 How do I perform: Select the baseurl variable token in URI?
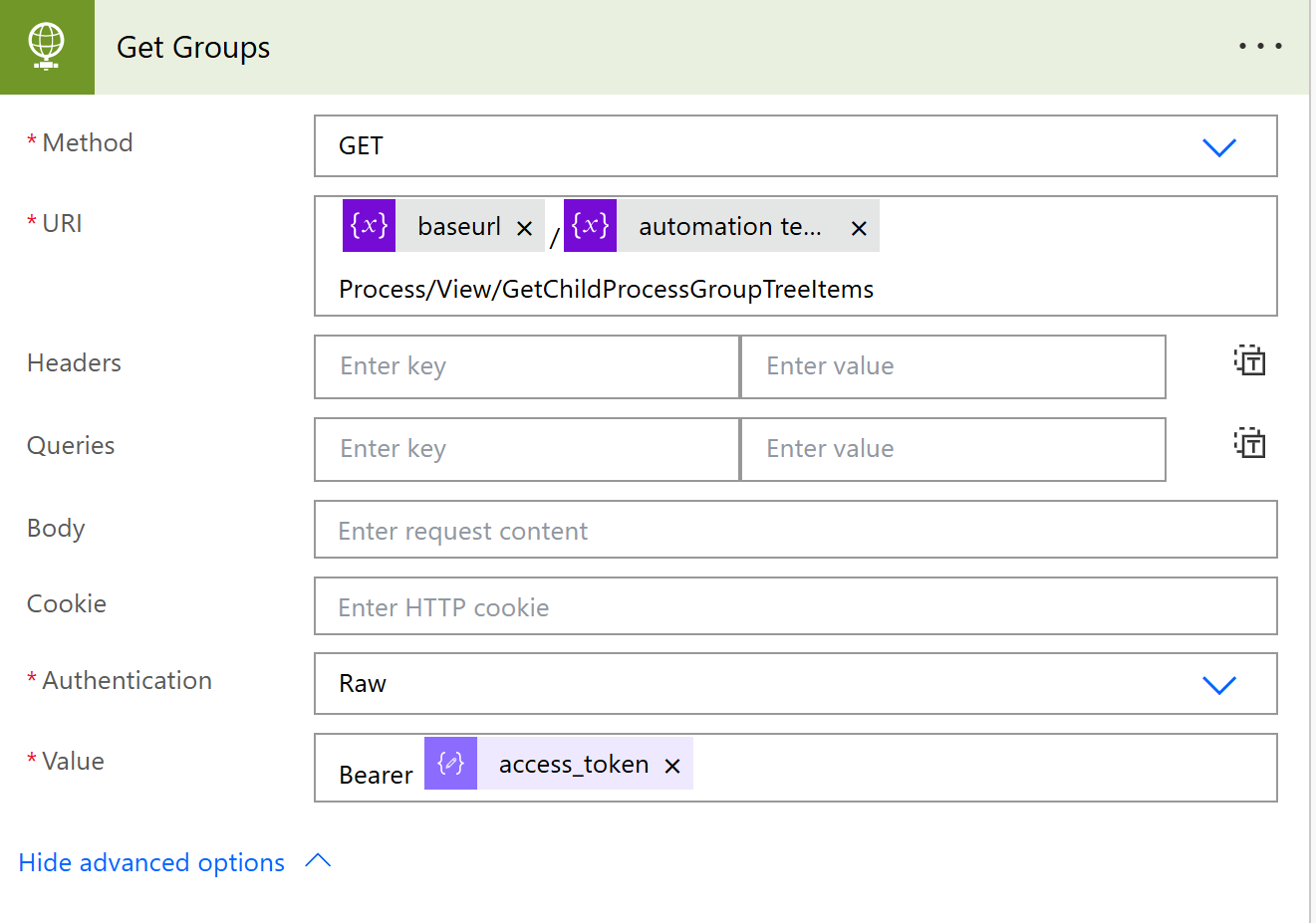point(458,226)
